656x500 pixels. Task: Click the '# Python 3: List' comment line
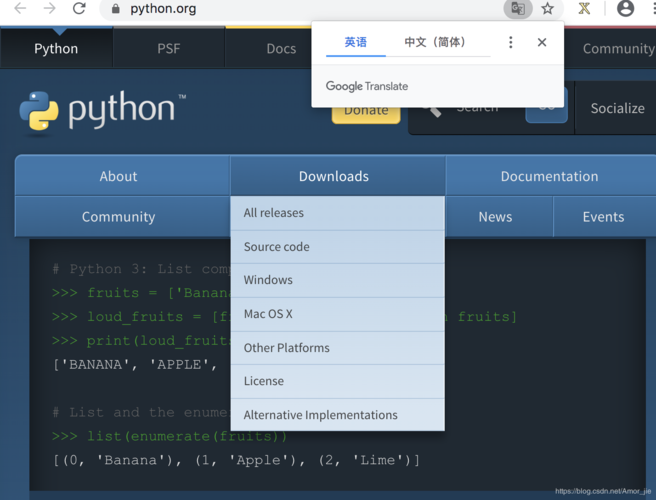(141, 269)
